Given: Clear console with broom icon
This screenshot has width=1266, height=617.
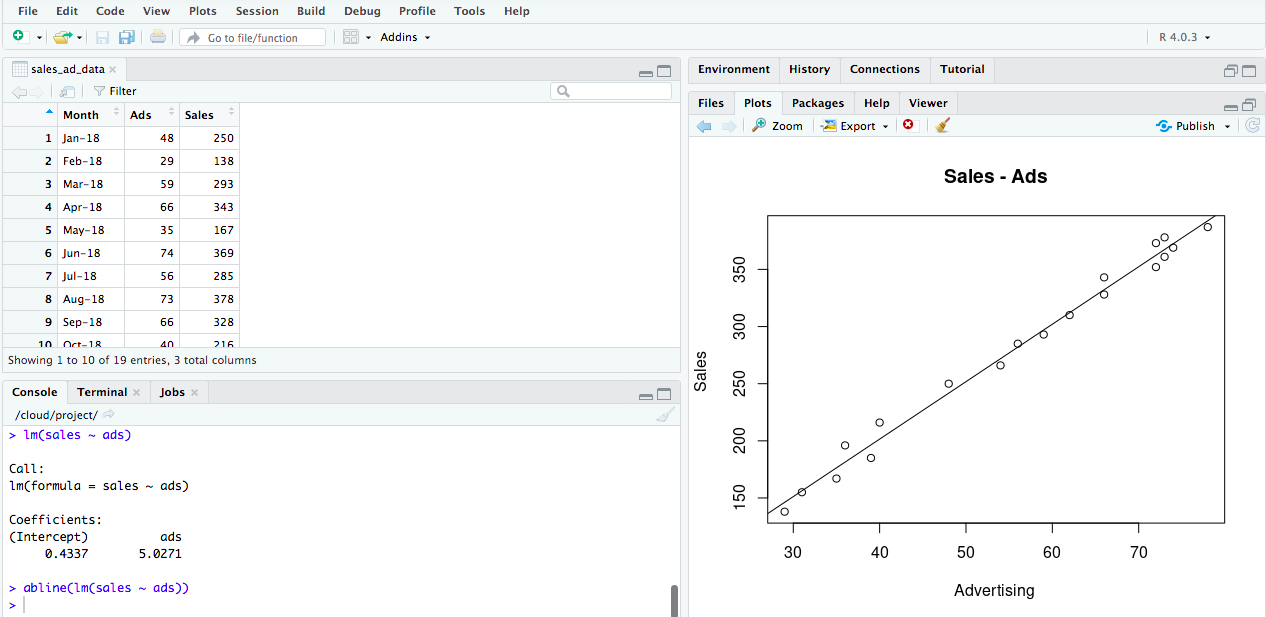Looking at the screenshot, I should coord(665,415).
